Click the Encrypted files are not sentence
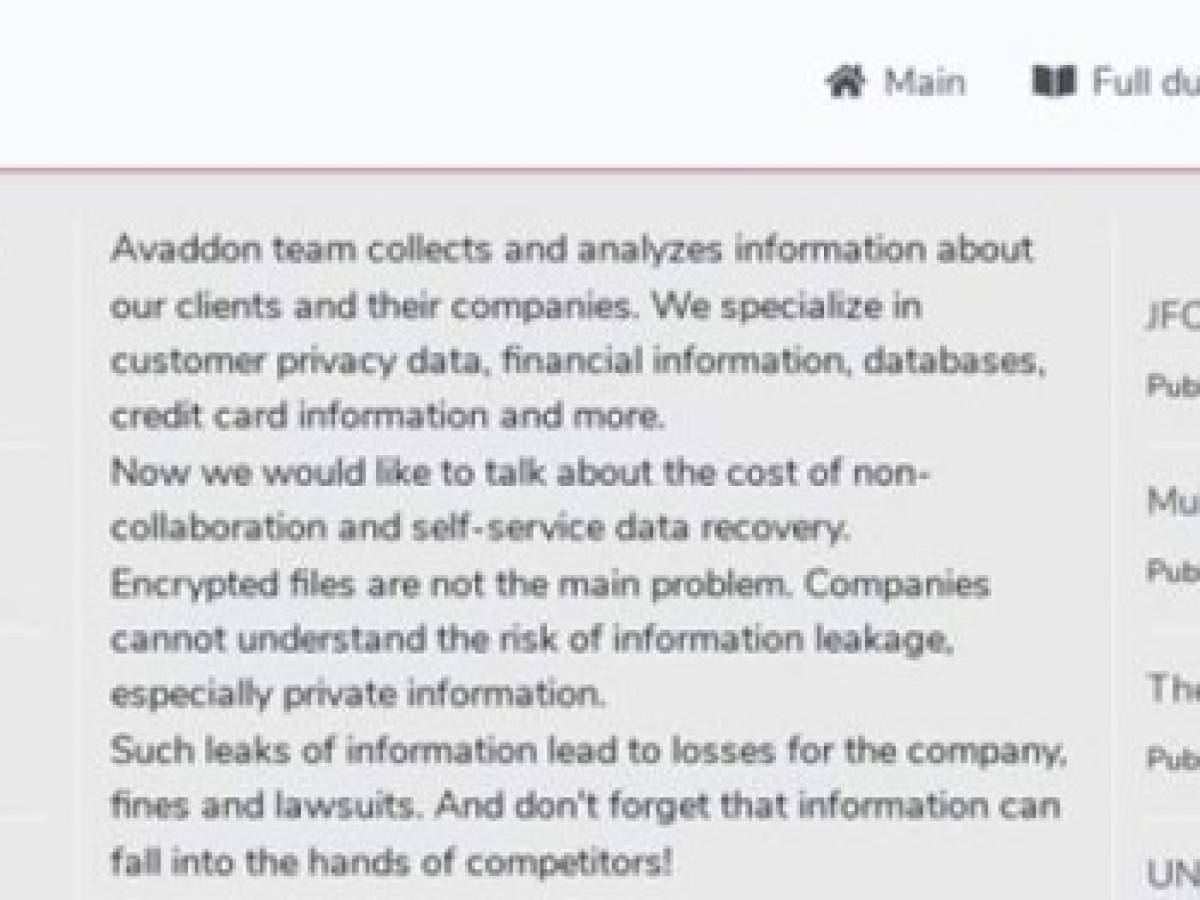Screen dimensions: 1200x900 click(x=451, y=583)
